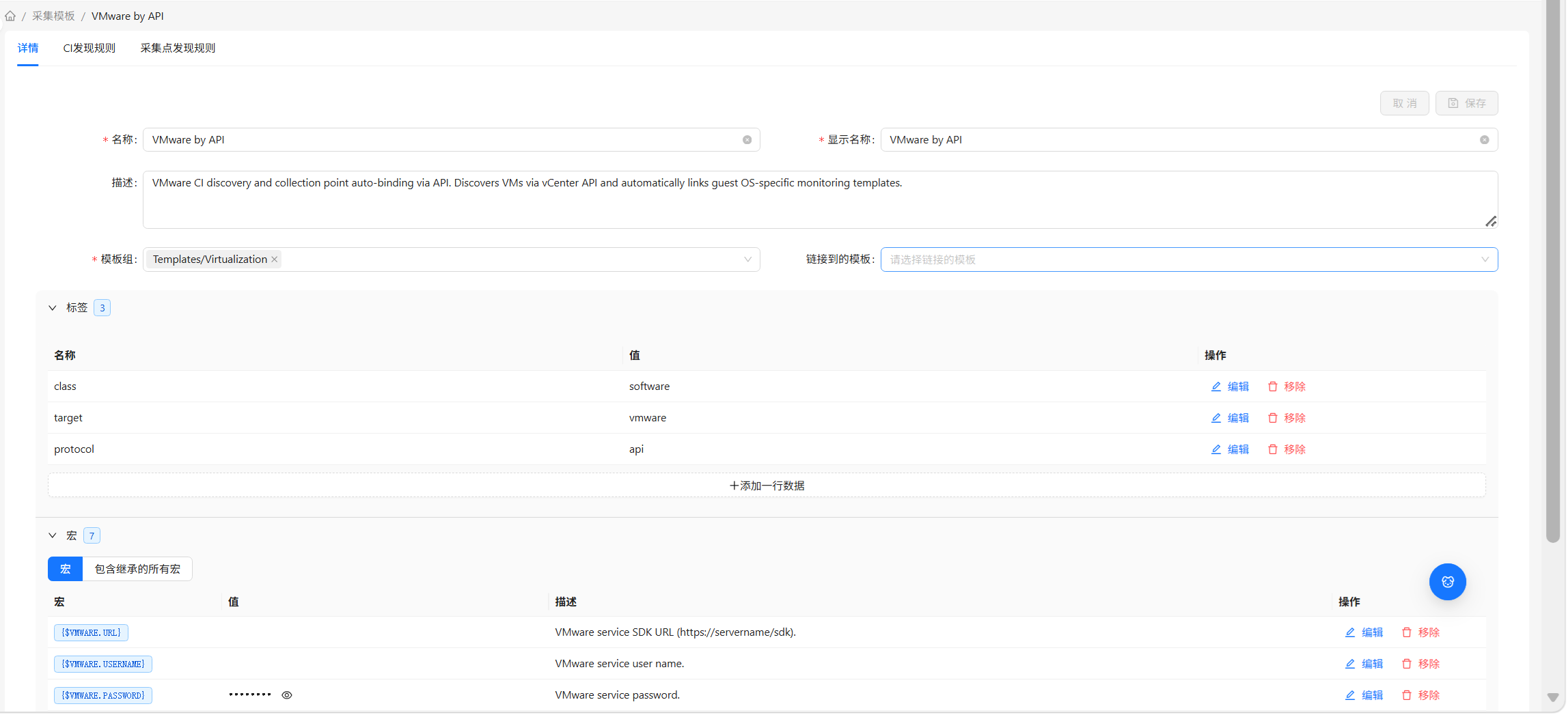
Task: Clear the 名称 field with its X icon
Action: pyautogui.click(x=747, y=140)
